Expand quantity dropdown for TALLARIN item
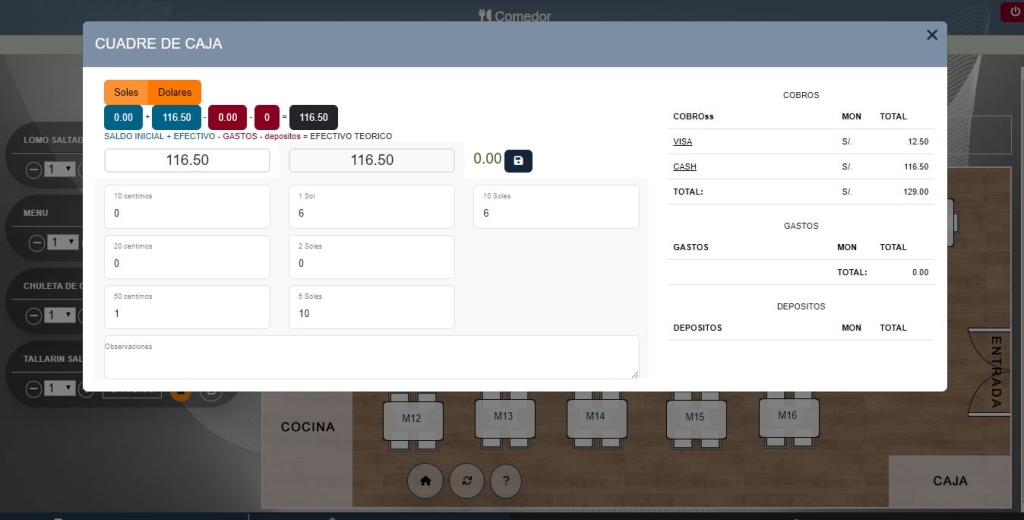The height and width of the screenshot is (520, 1024). pyautogui.click(x=60, y=388)
